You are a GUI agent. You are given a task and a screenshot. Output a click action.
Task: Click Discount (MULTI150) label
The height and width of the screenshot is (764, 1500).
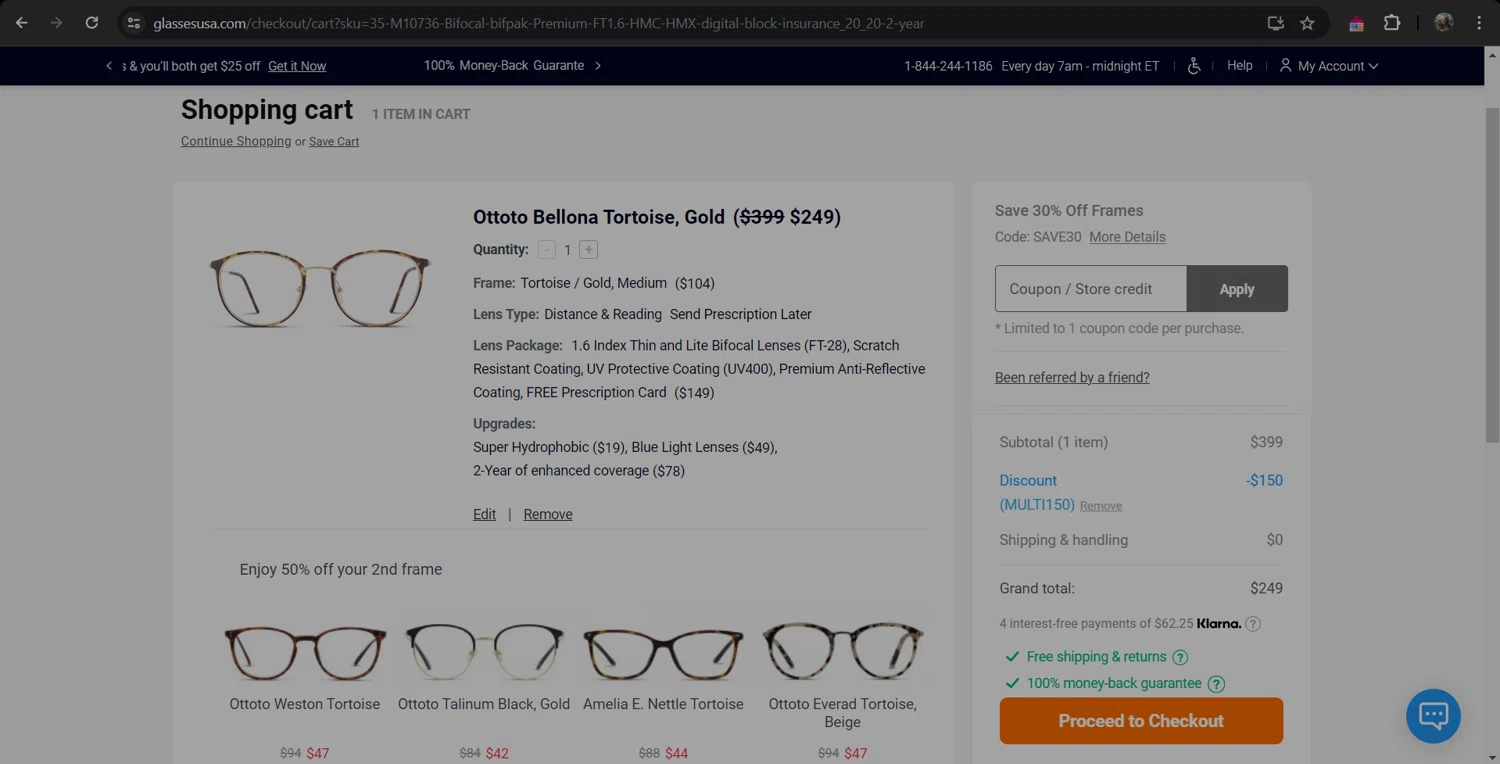pos(1037,493)
